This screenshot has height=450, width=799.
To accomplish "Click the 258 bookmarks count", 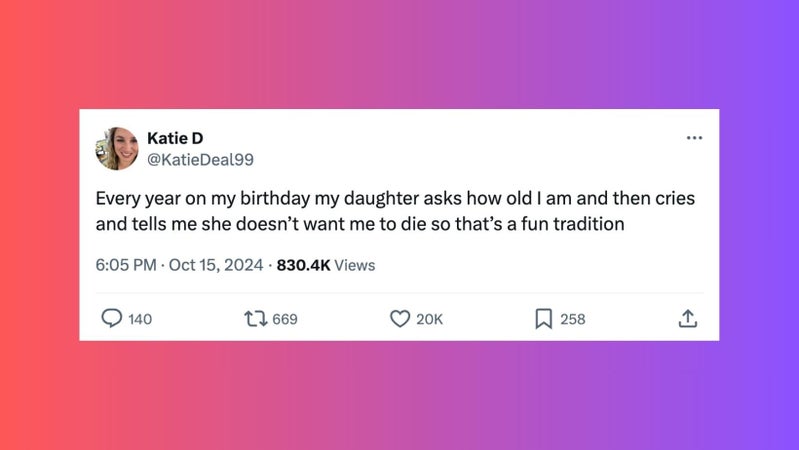I will [x=572, y=319].
